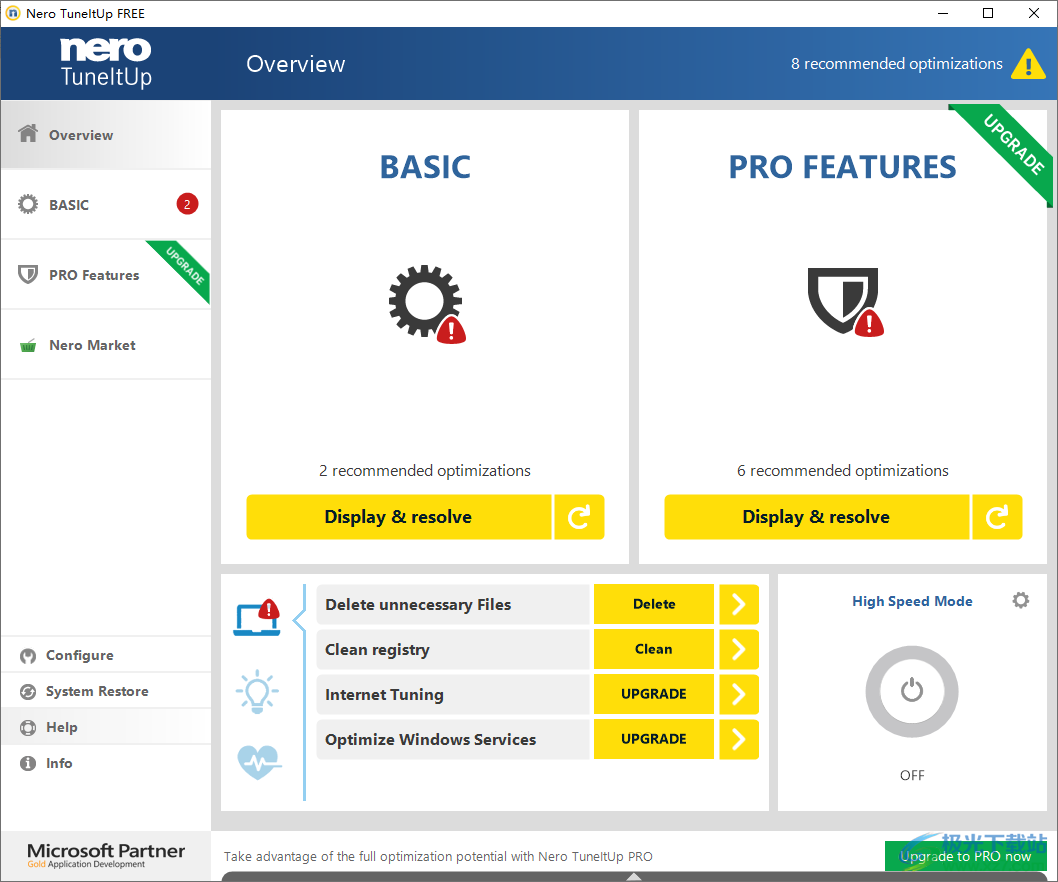1058x882 pixels.
Task: Click the Clean button for the registry
Action: [654, 649]
